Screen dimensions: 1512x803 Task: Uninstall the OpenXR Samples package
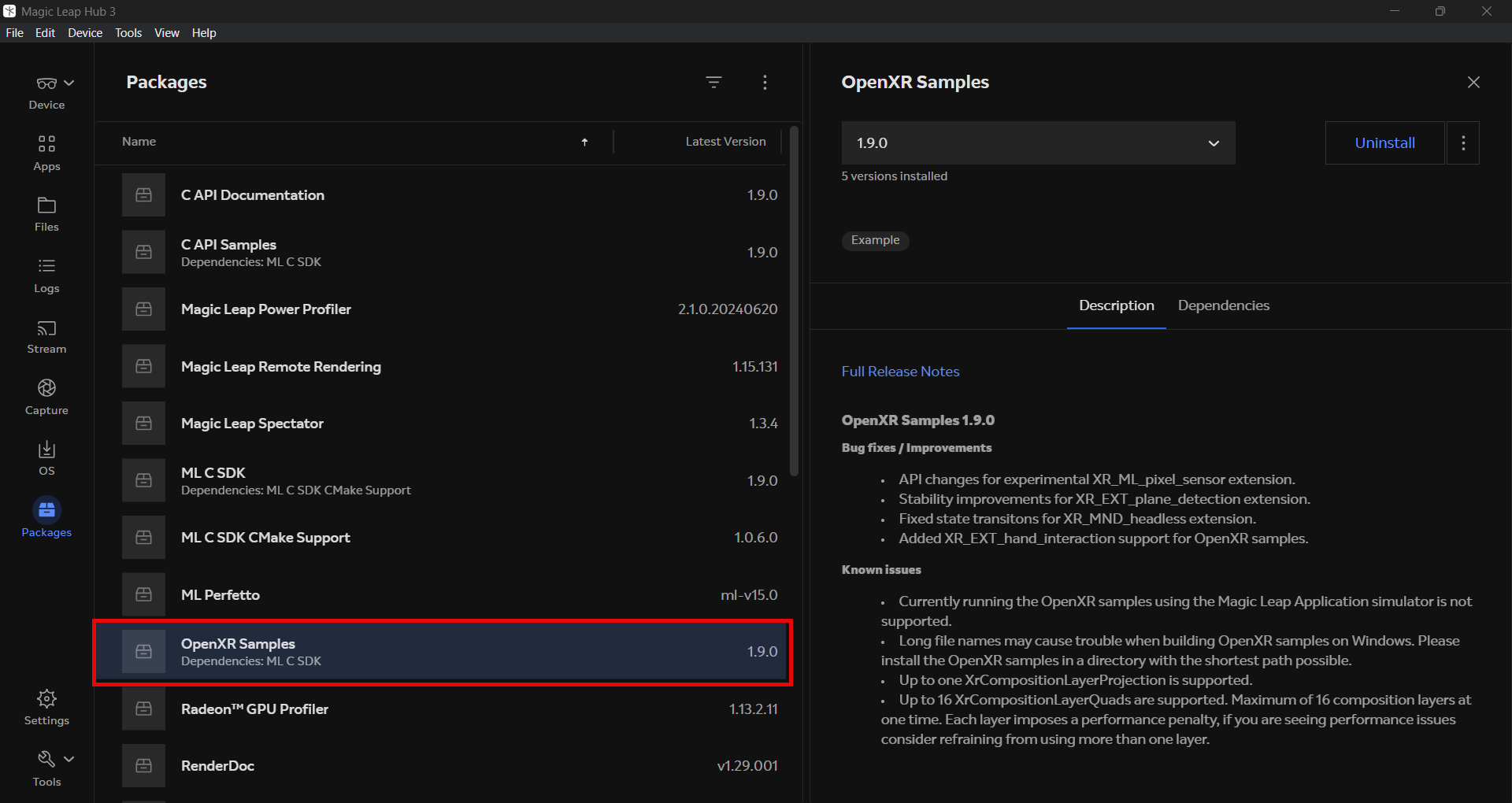coord(1384,143)
